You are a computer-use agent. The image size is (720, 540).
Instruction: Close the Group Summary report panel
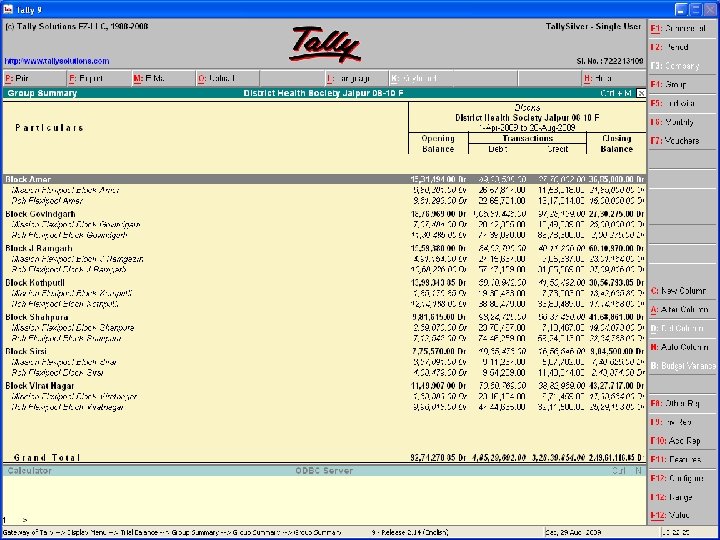tap(641, 93)
